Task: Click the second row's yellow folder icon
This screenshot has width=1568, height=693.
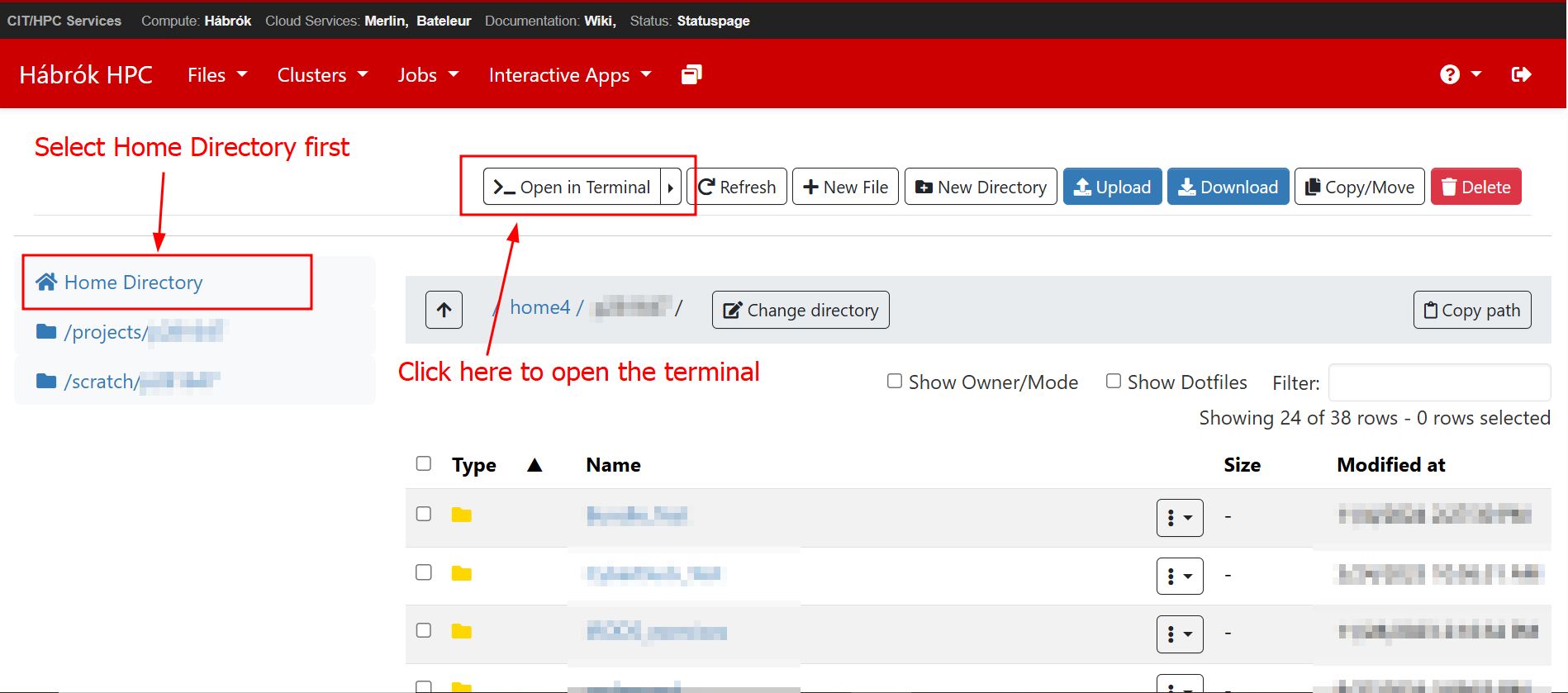Action: point(461,573)
